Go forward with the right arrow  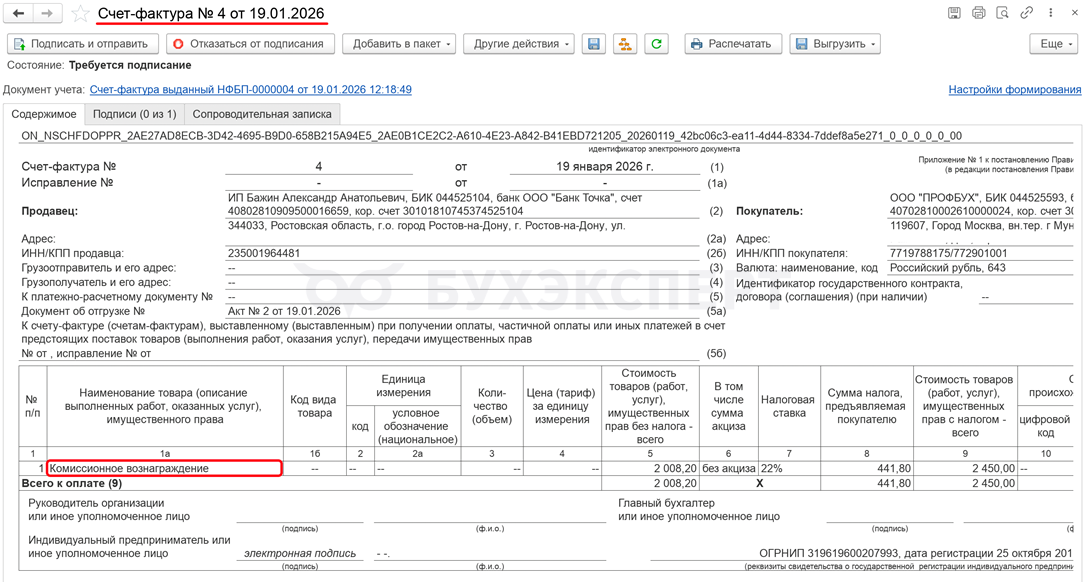point(46,13)
